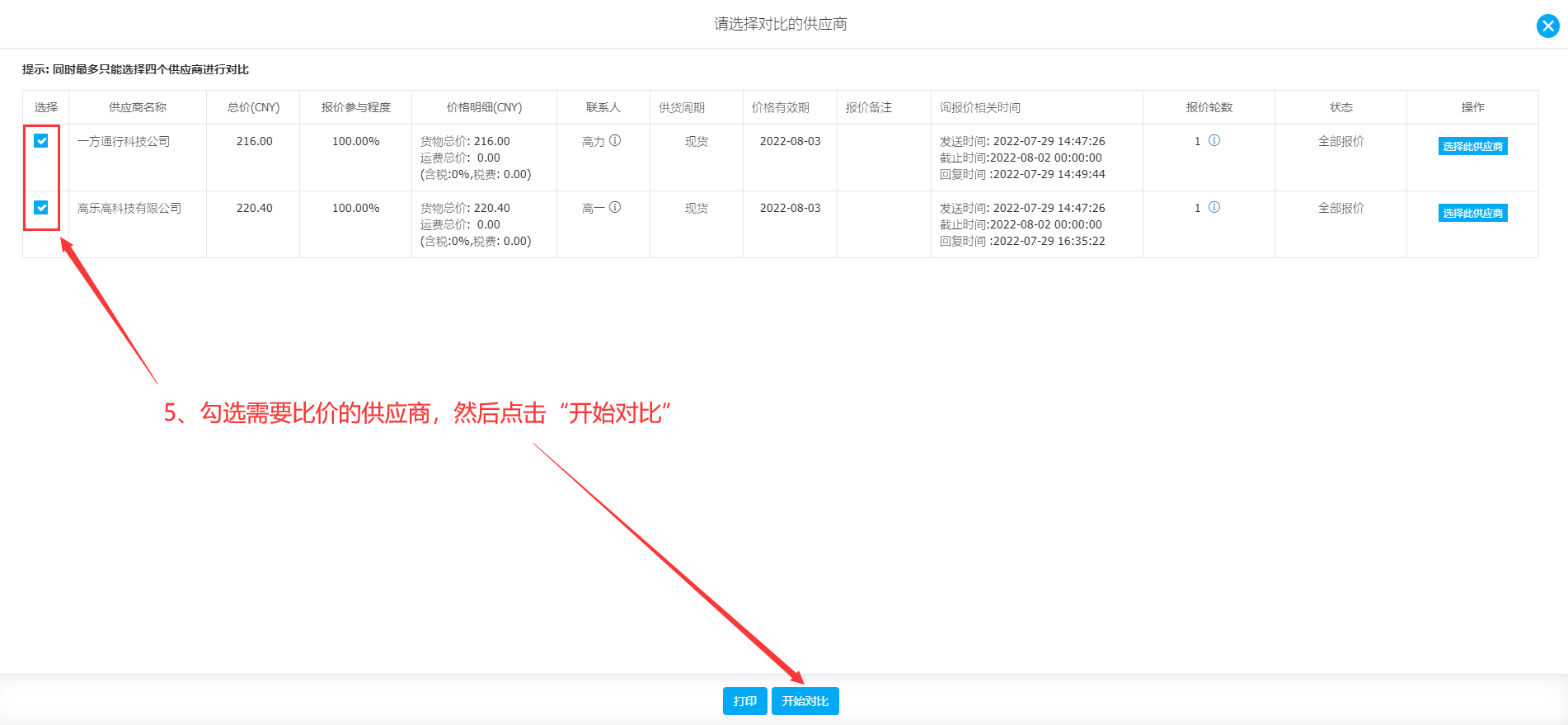Select the 报价轮数 column header

point(1209,107)
